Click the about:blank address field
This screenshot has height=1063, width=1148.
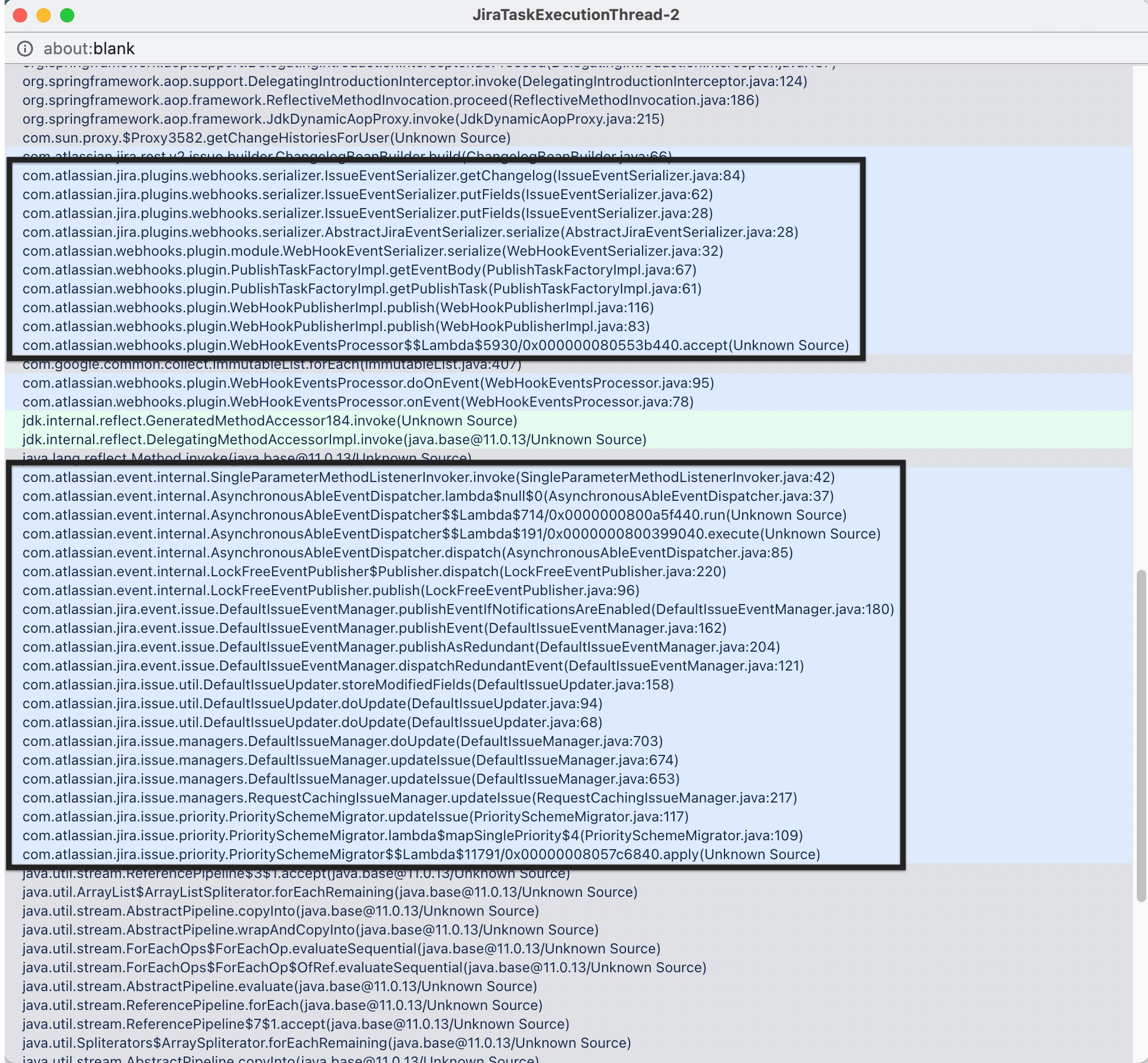(x=89, y=48)
